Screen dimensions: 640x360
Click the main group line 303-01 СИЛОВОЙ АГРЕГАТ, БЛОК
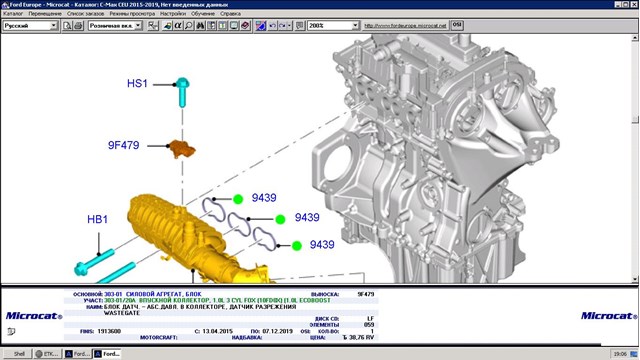[x=153, y=294]
